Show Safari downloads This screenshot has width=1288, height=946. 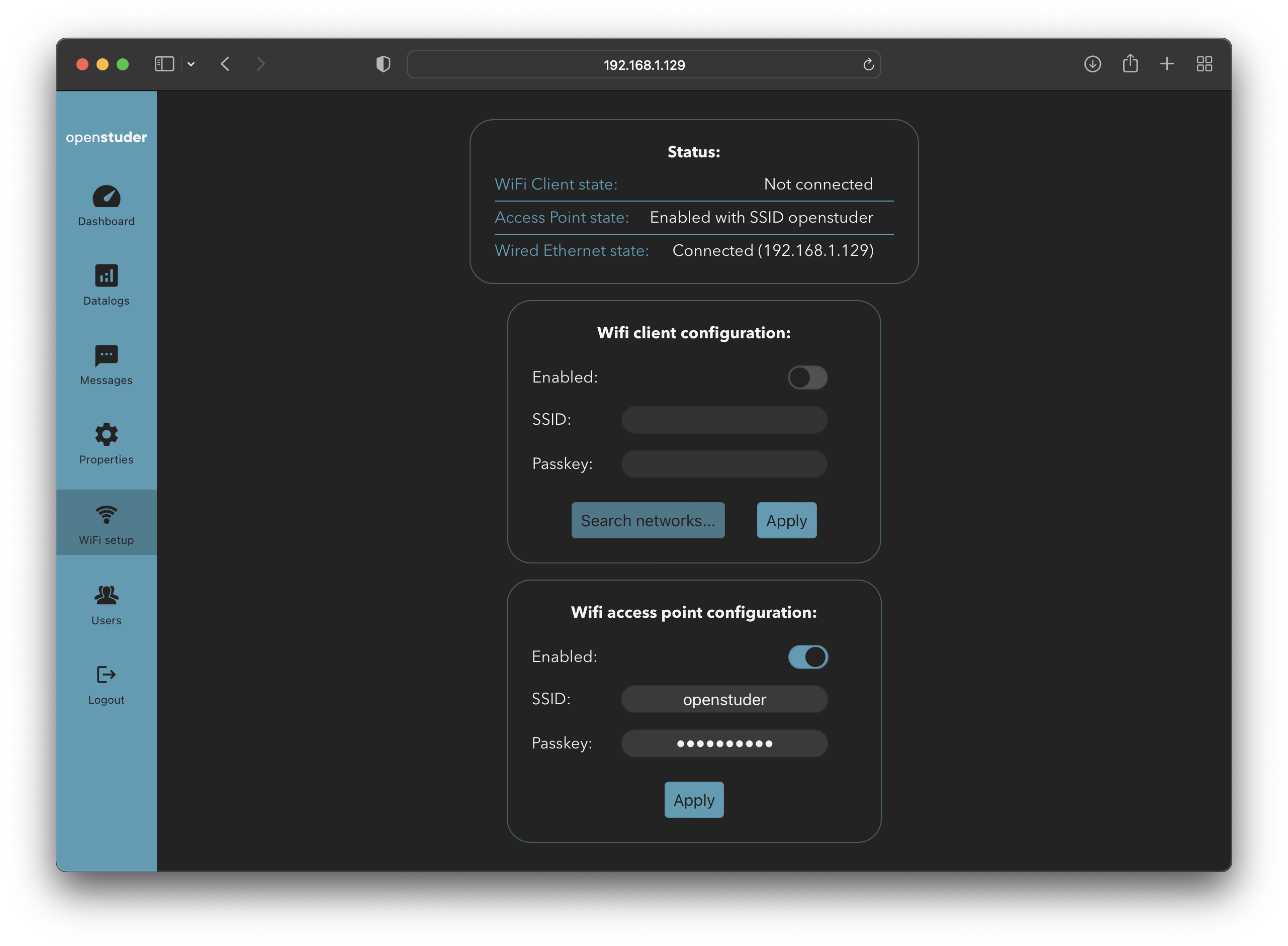tap(1092, 64)
